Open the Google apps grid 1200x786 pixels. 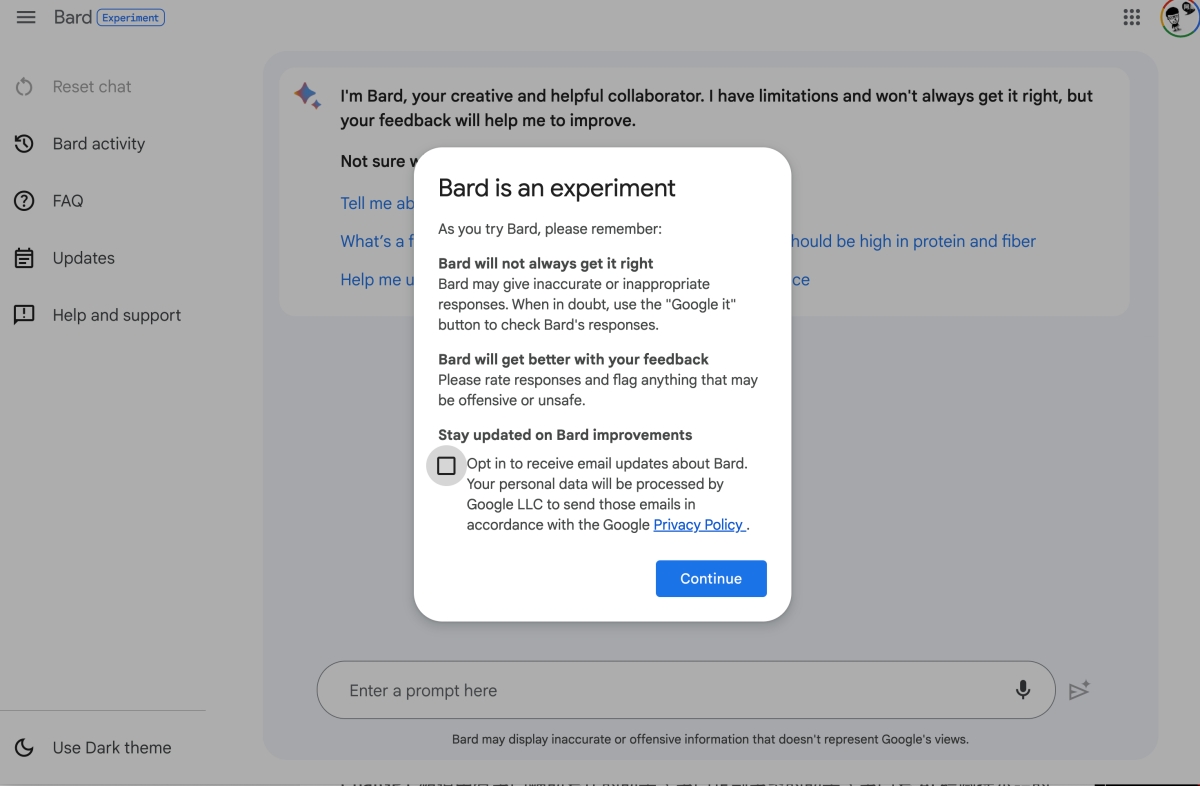pos(1132,18)
